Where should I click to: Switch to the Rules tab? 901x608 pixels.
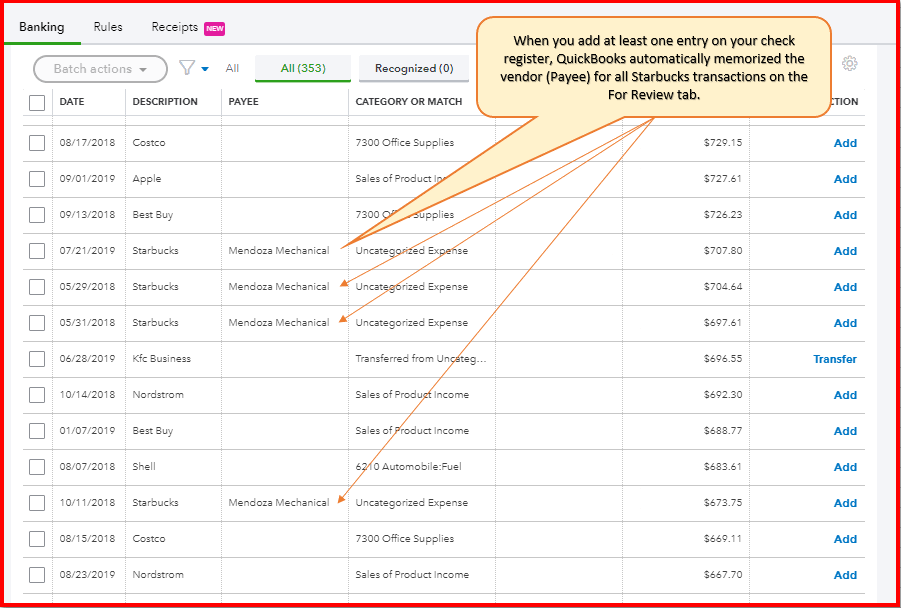pyautogui.click(x=108, y=27)
